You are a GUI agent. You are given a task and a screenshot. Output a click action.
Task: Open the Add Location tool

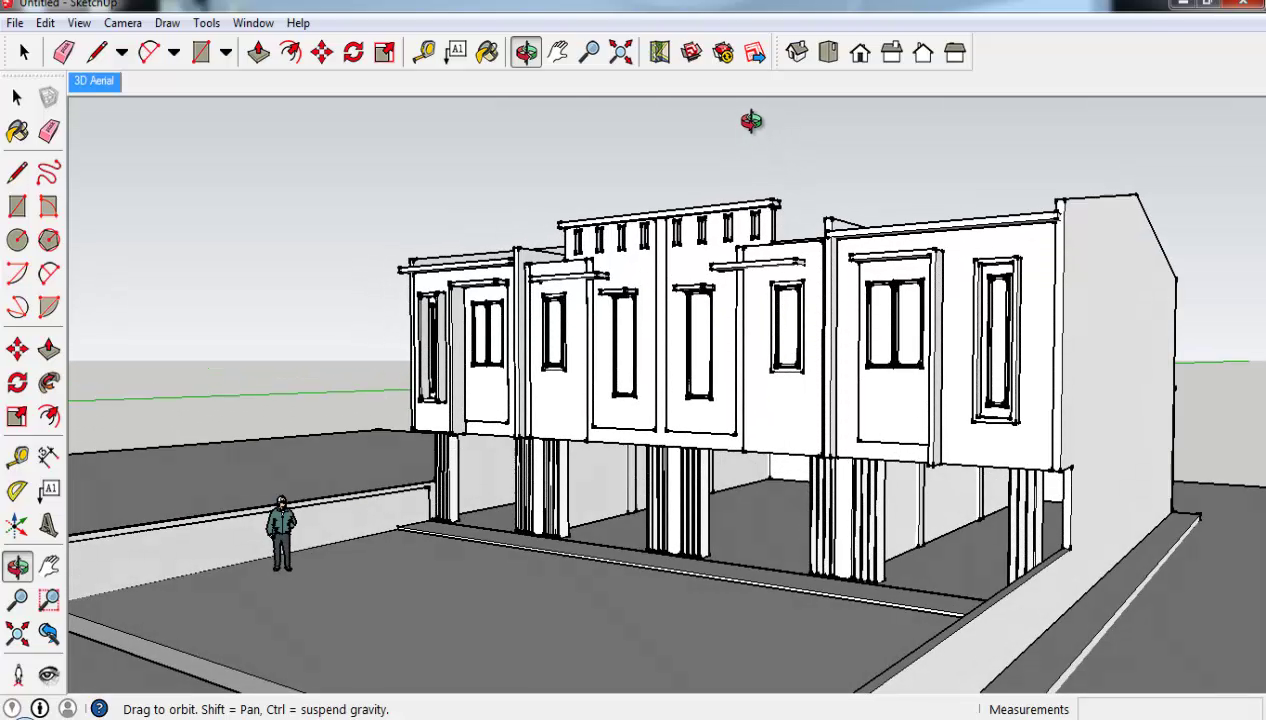(x=659, y=52)
